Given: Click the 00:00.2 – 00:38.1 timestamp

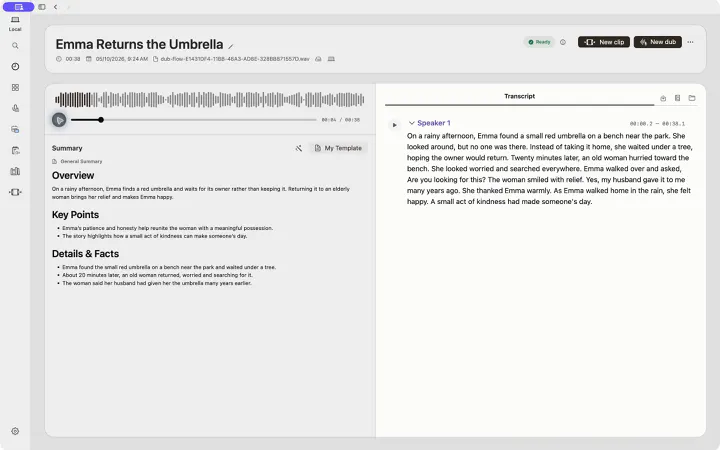Looking at the screenshot, I should [657, 124].
